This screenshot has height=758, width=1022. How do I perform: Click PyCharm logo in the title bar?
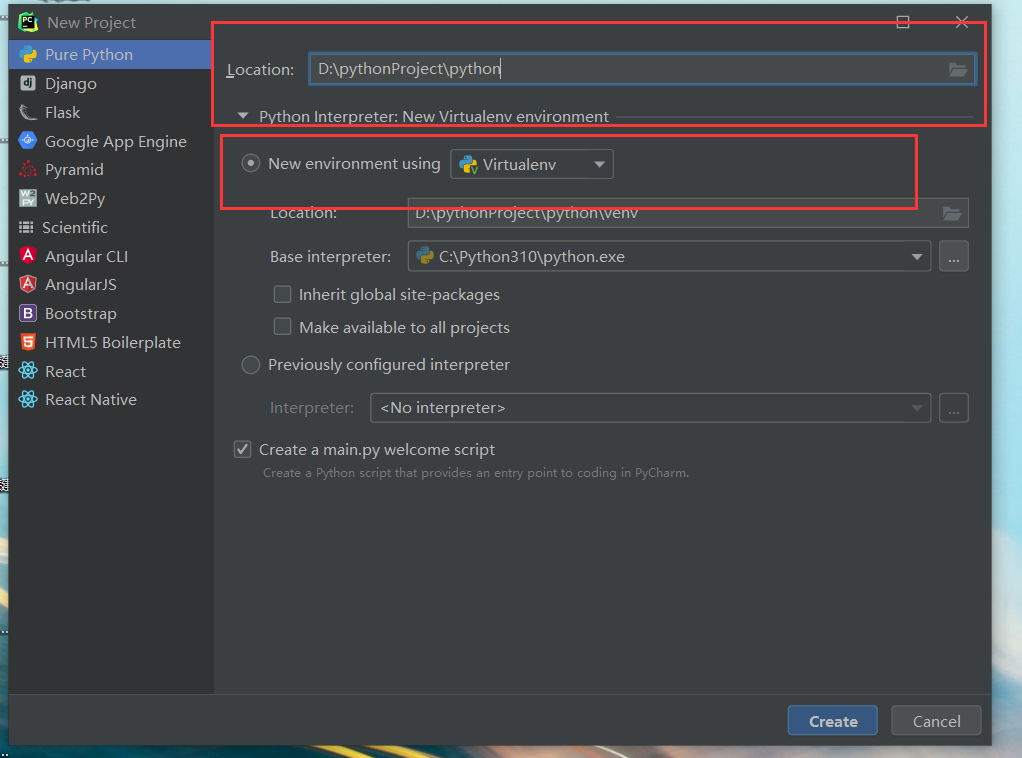pos(27,22)
